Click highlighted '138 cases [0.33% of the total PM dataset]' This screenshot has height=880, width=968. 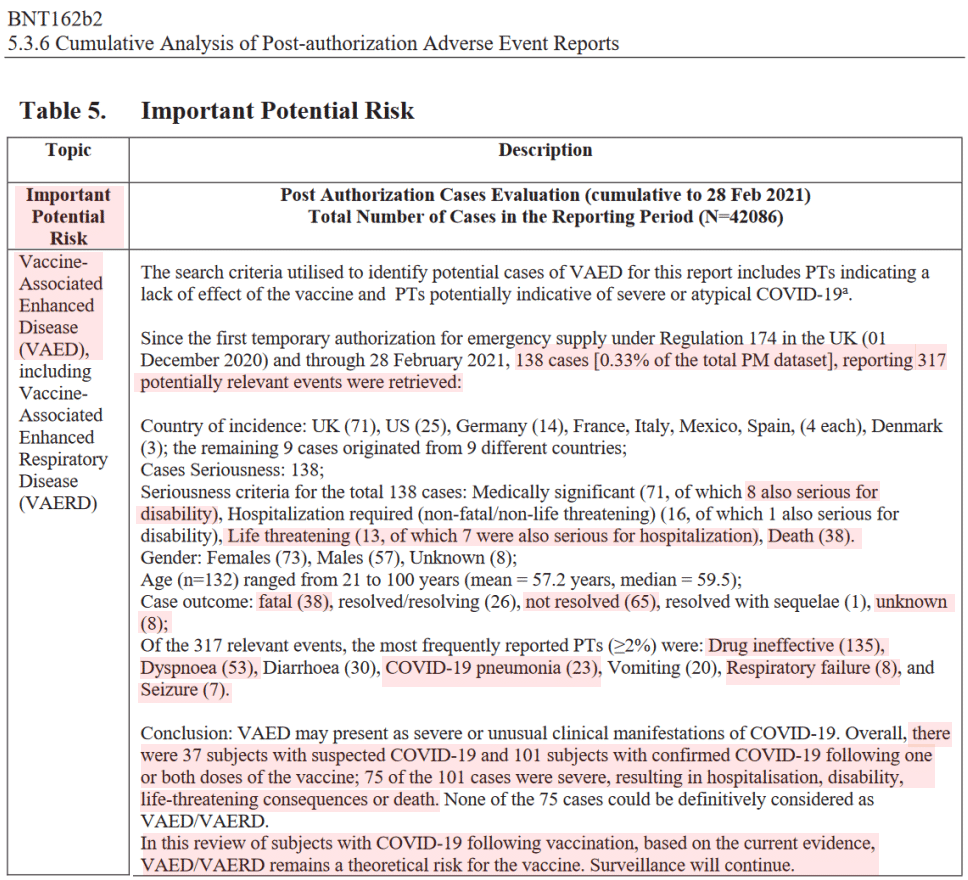pyautogui.click(x=674, y=360)
